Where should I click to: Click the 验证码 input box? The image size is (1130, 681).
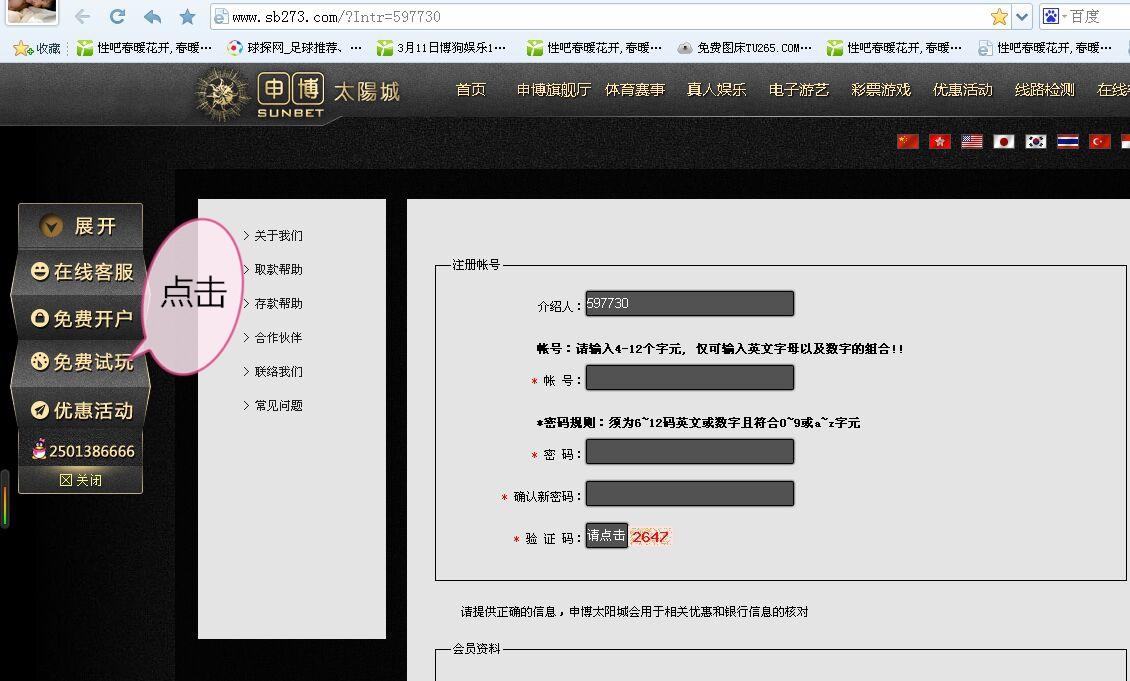point(607,535)
